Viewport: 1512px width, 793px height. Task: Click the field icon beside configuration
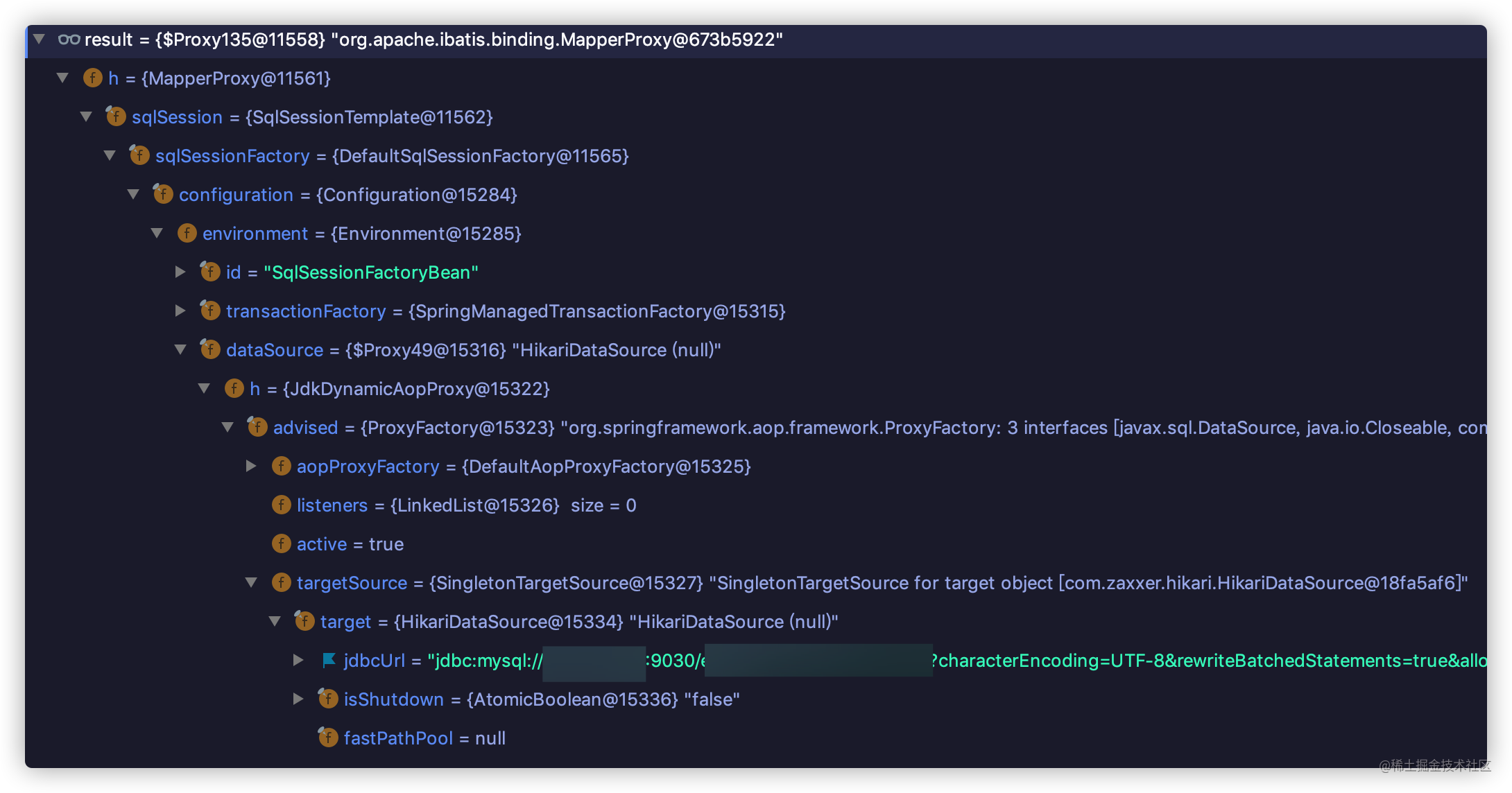163,194
